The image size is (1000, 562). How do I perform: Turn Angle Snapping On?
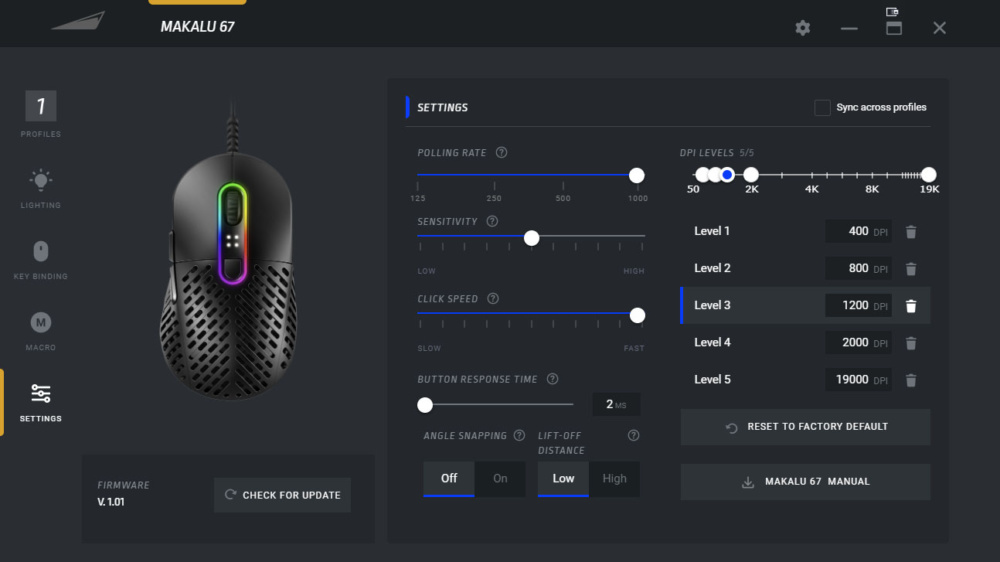pos(500,478)
